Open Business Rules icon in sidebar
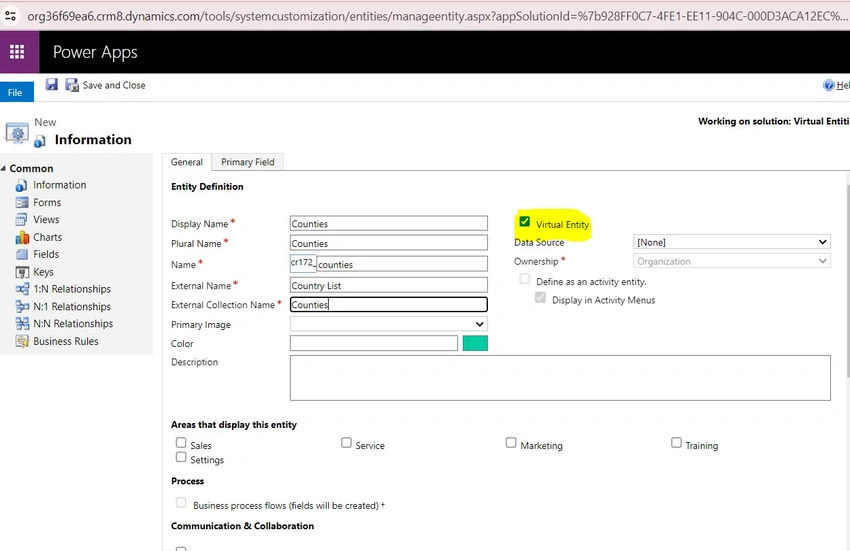 click(22, 341)
